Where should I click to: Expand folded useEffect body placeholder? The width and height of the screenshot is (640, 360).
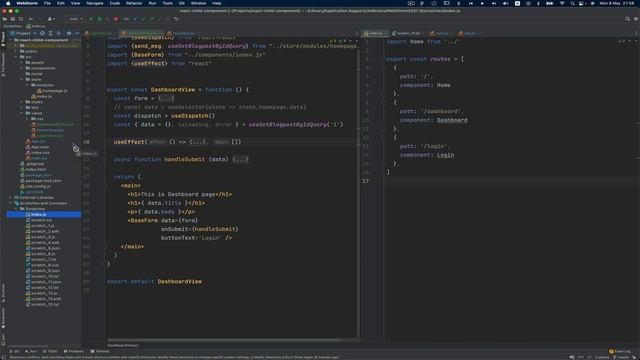coord(198,142)
